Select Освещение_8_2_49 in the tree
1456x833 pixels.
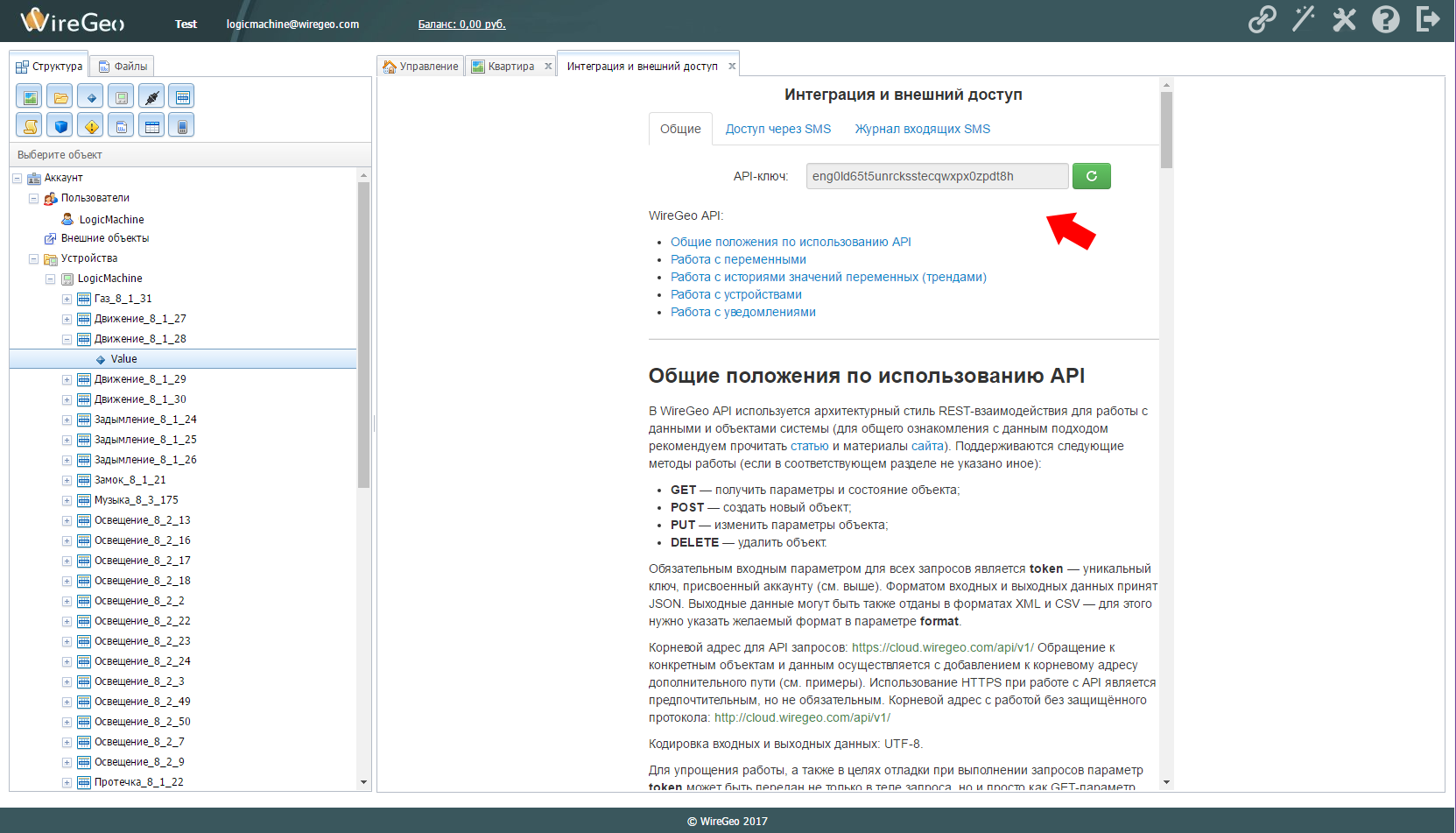(143, 702)
